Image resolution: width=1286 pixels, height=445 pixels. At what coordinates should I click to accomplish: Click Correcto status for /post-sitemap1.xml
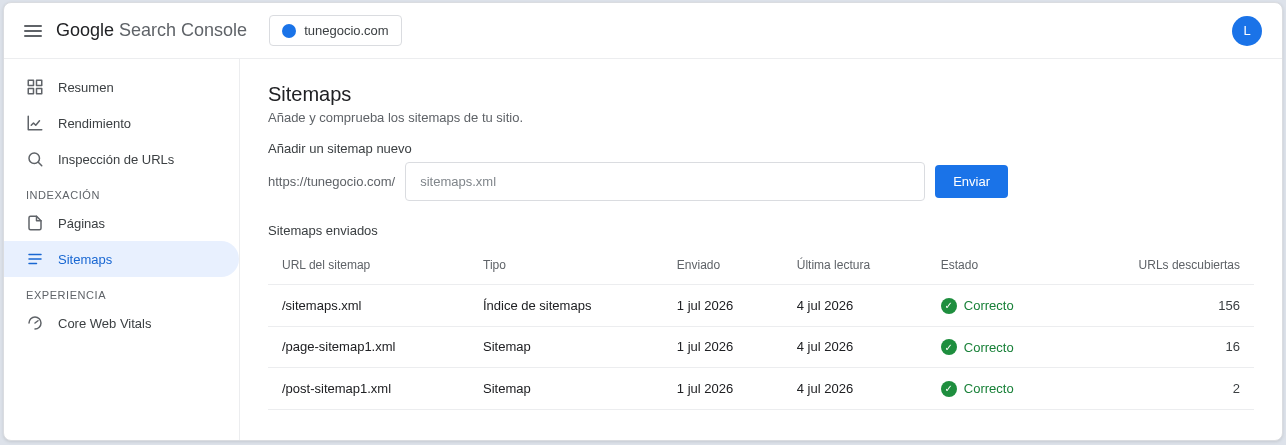pyautogui.click(x=988, y=389)
